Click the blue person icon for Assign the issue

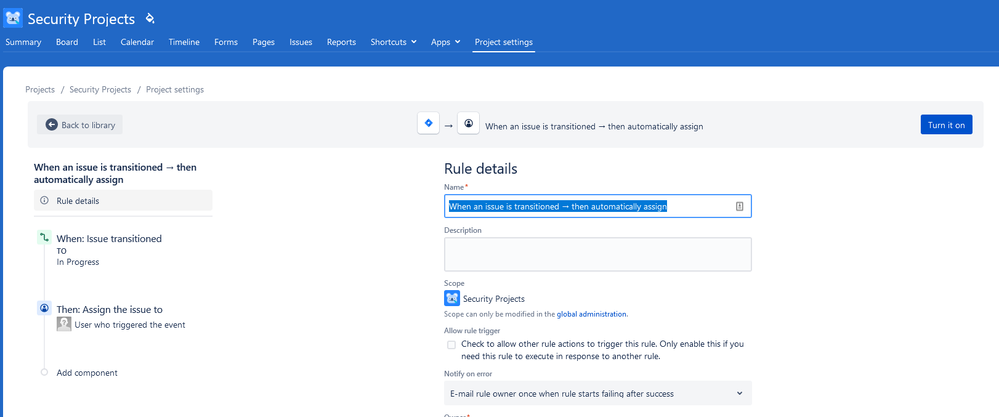click(44, 308)
